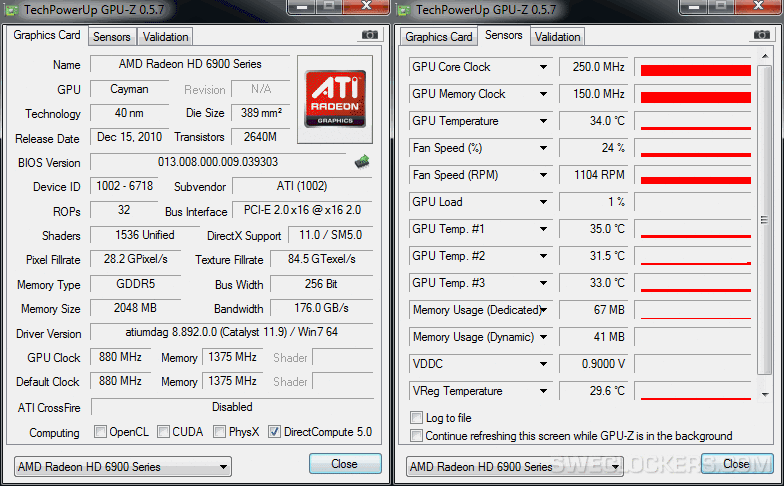
Task: Select the Sensors tab in right window
Action: pos(504,35)
